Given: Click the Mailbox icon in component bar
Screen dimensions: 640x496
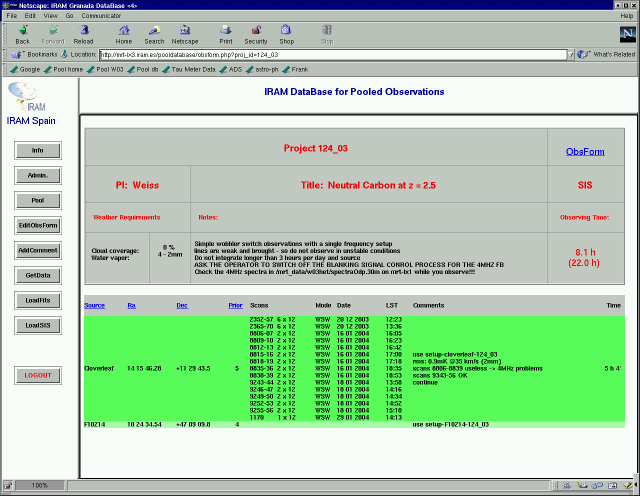Looking at the screenshot, I should [582, 485].
